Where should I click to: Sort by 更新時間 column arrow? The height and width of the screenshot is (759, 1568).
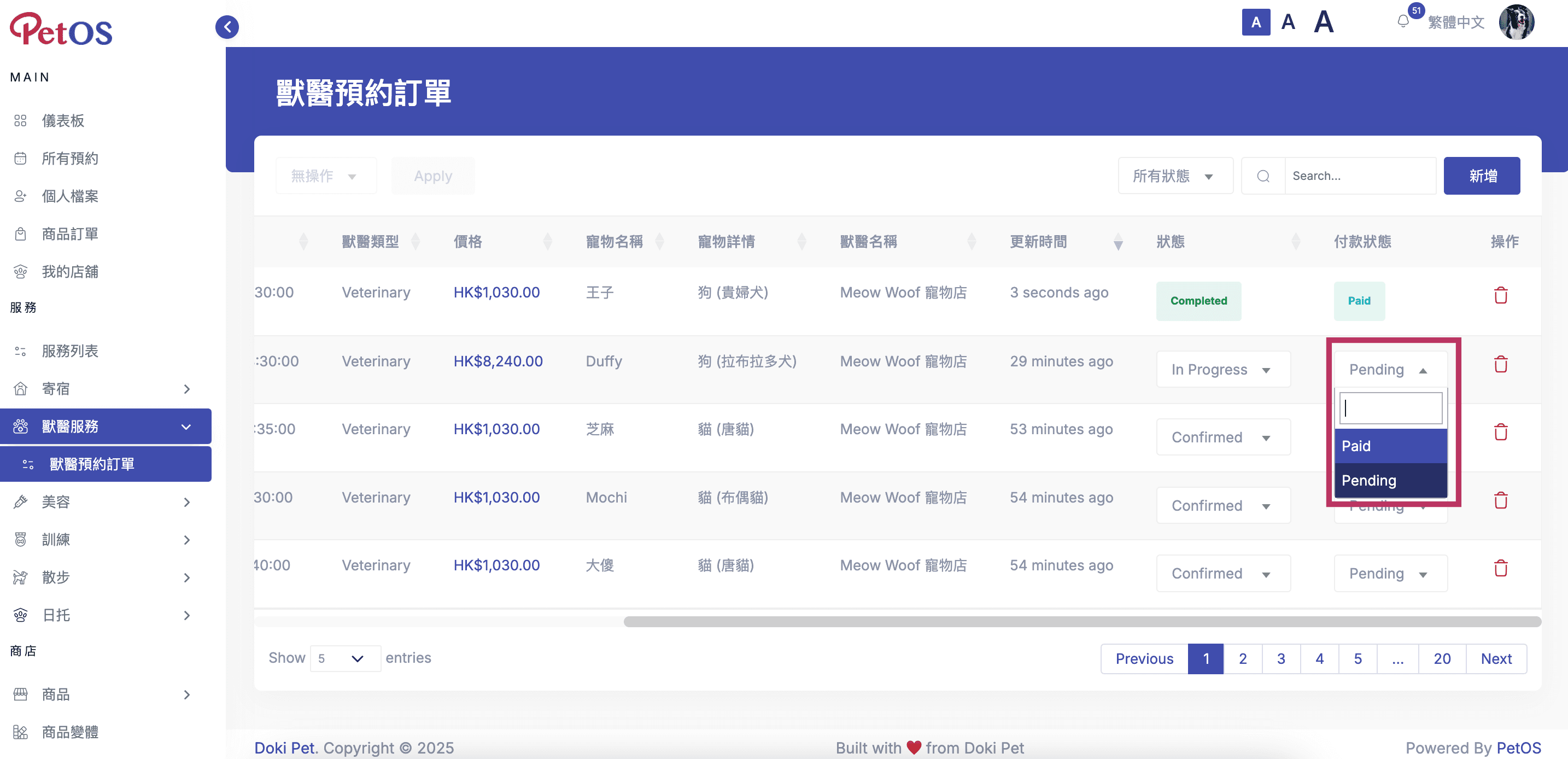pos(1118,242)
